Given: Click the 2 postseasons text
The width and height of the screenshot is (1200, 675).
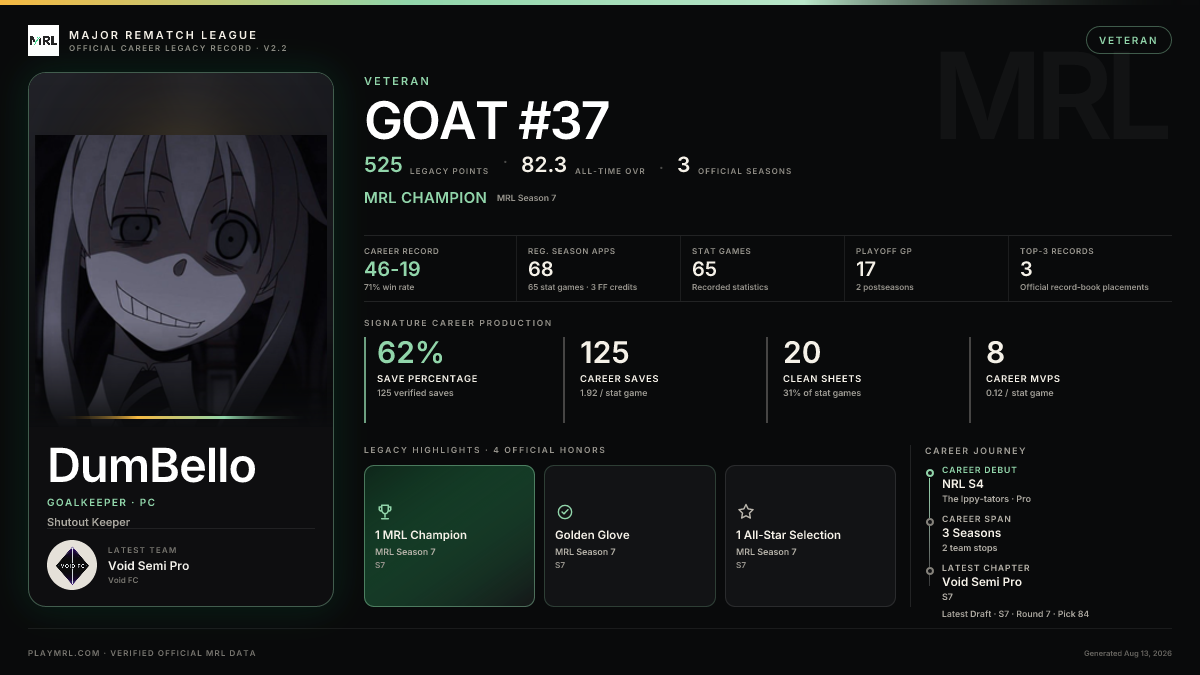Looking at the screenshot, I should click(x=884, y=287).
